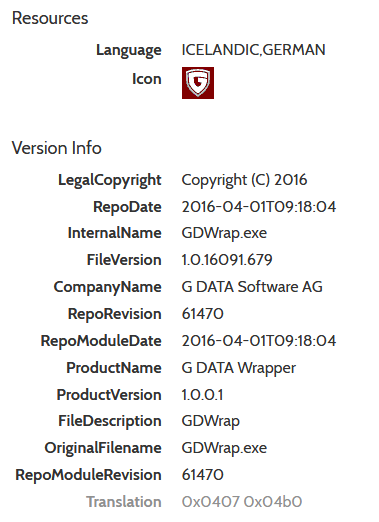Viewport: 379px width, 522px height.
Task: Click the RepoModuleDate timestamp value
Action: (x=259, y=341)
